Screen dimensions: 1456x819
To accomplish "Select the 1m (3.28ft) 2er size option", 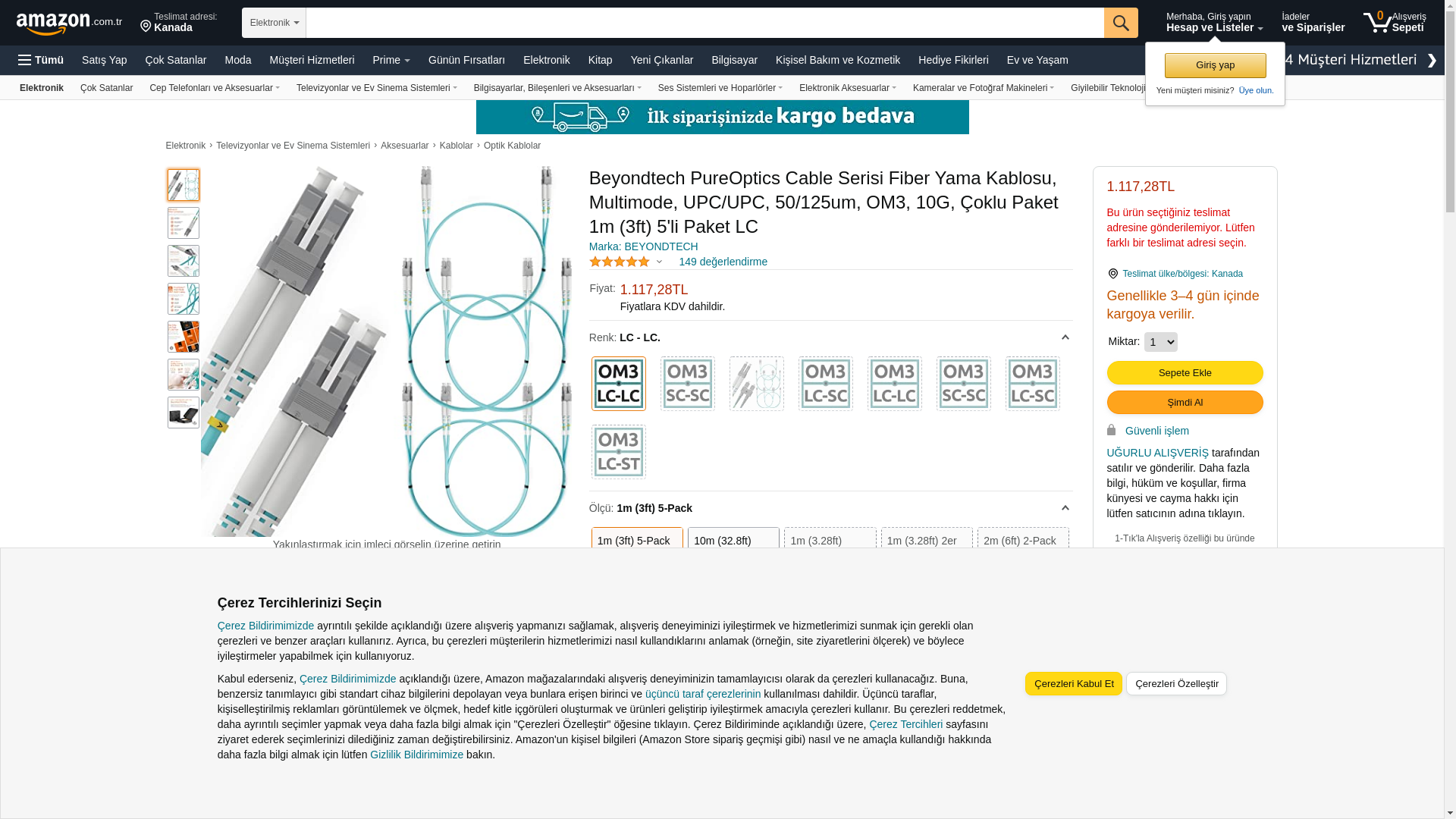I will point(927,540).
